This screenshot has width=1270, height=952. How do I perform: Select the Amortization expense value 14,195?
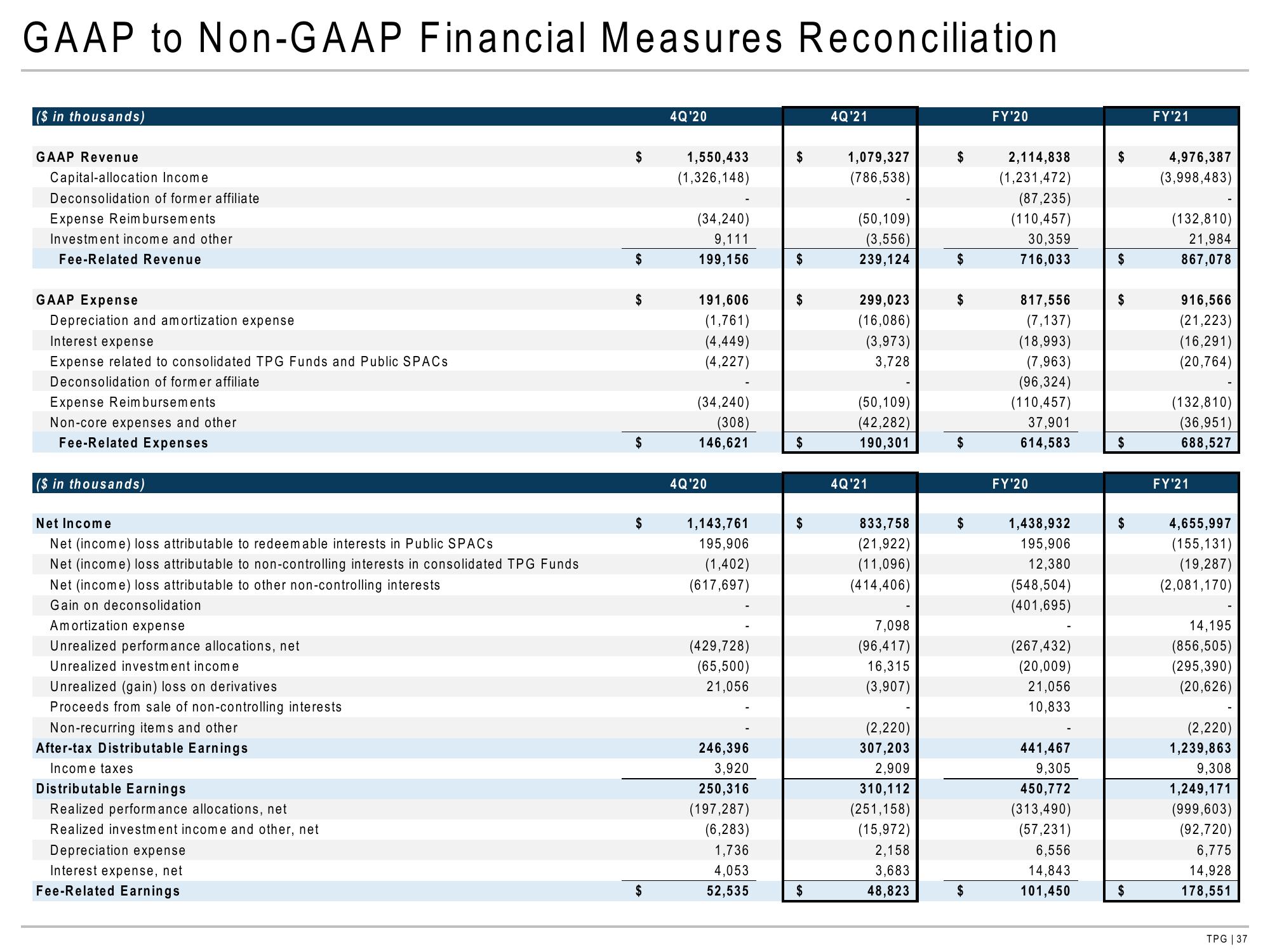tap(1210, 626)
